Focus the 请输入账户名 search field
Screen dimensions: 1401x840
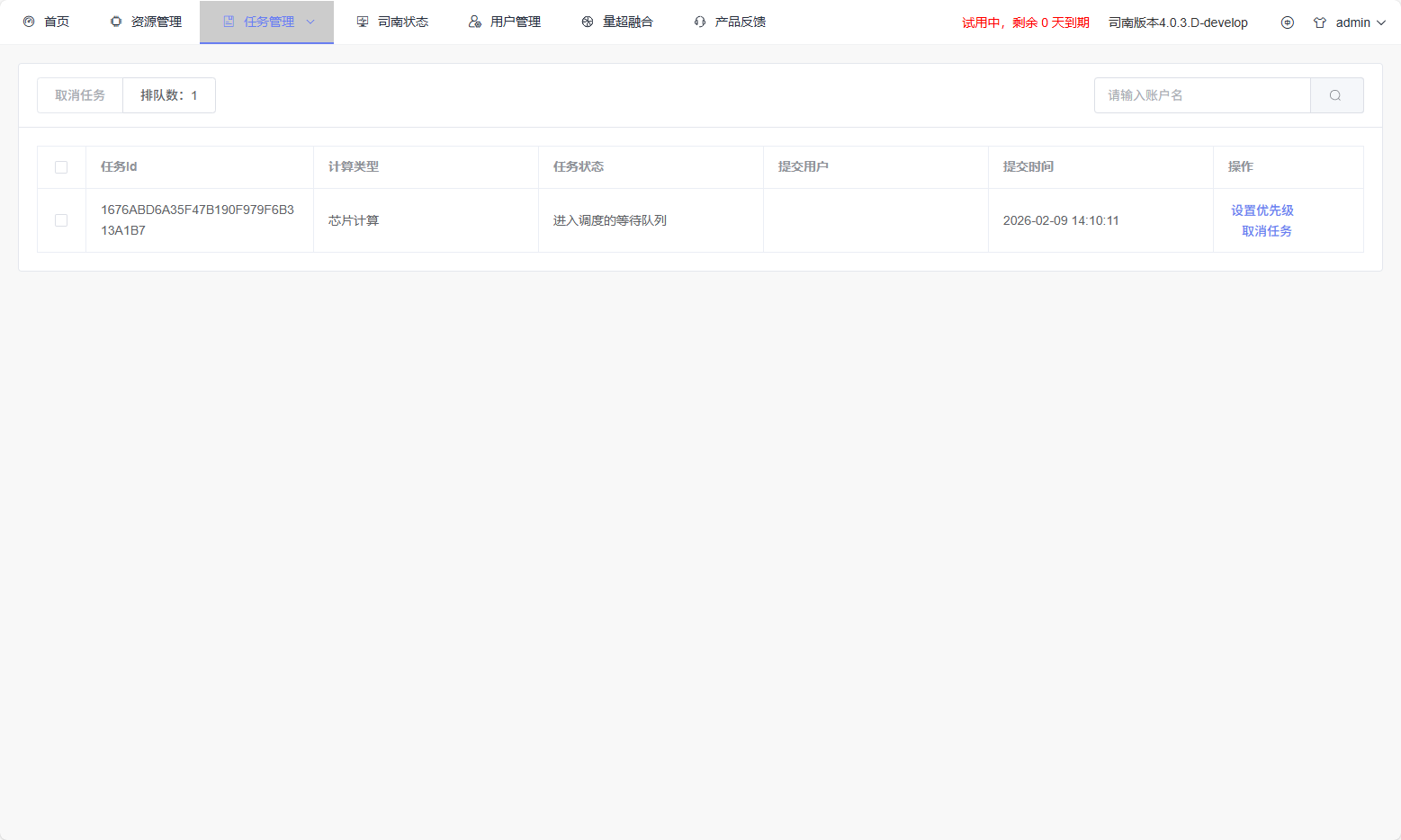tap(1202, 95)
